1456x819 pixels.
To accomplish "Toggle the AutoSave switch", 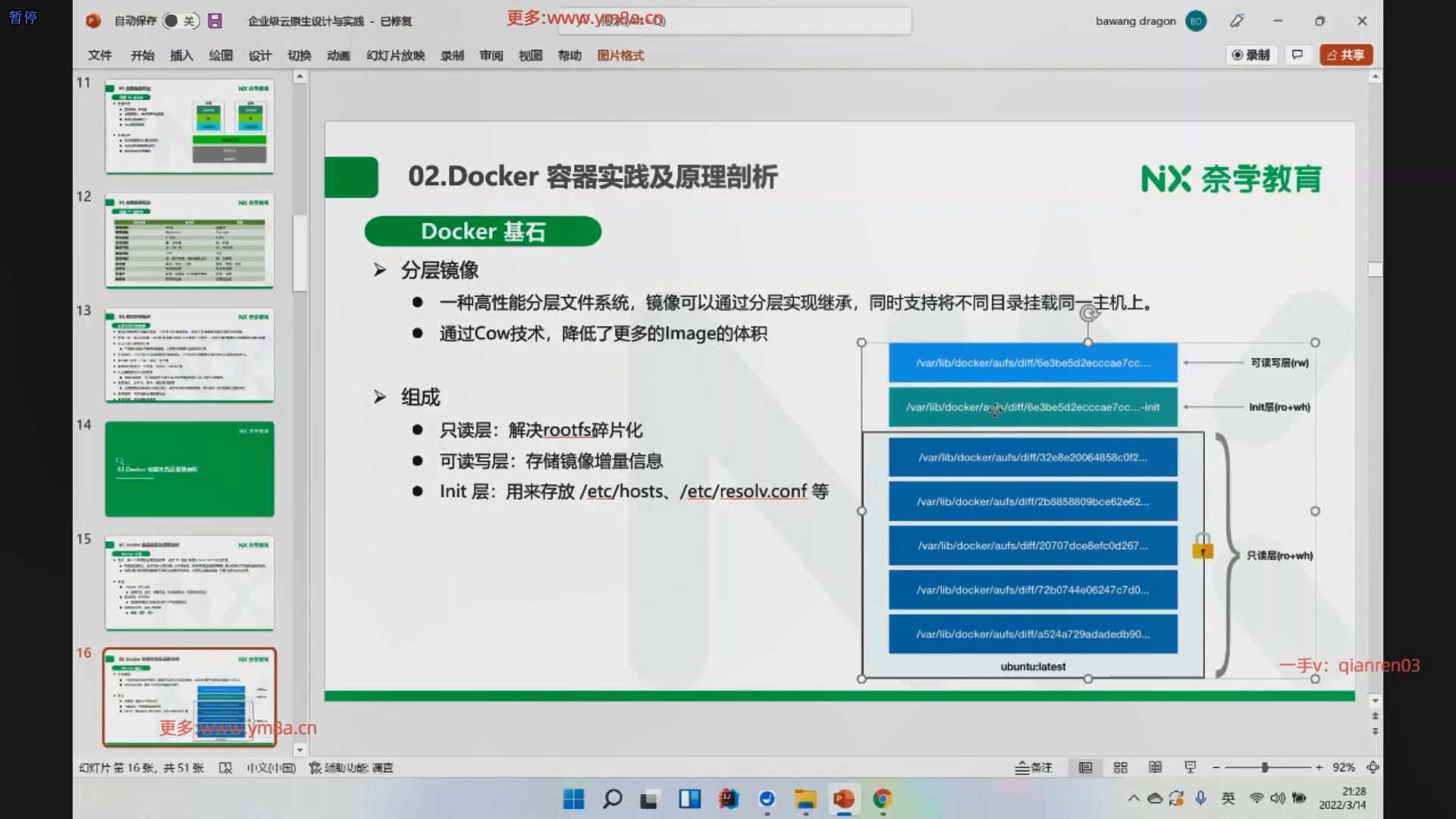I will [180, 21].
